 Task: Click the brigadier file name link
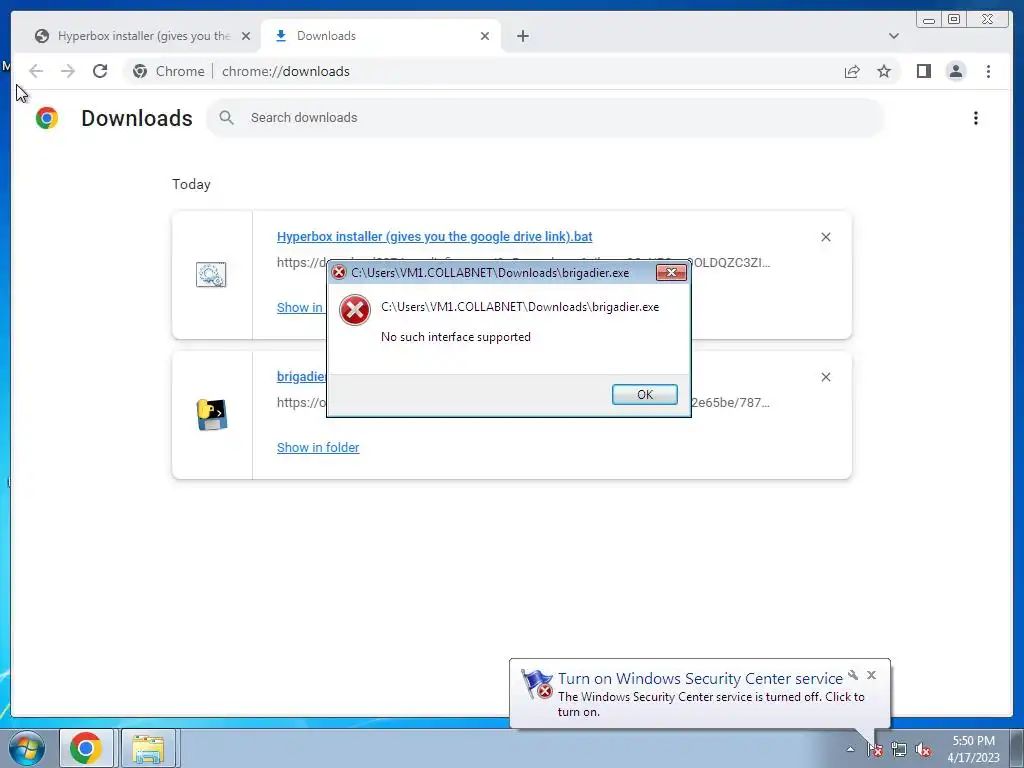pyautogui.click(x=301, y=377)
